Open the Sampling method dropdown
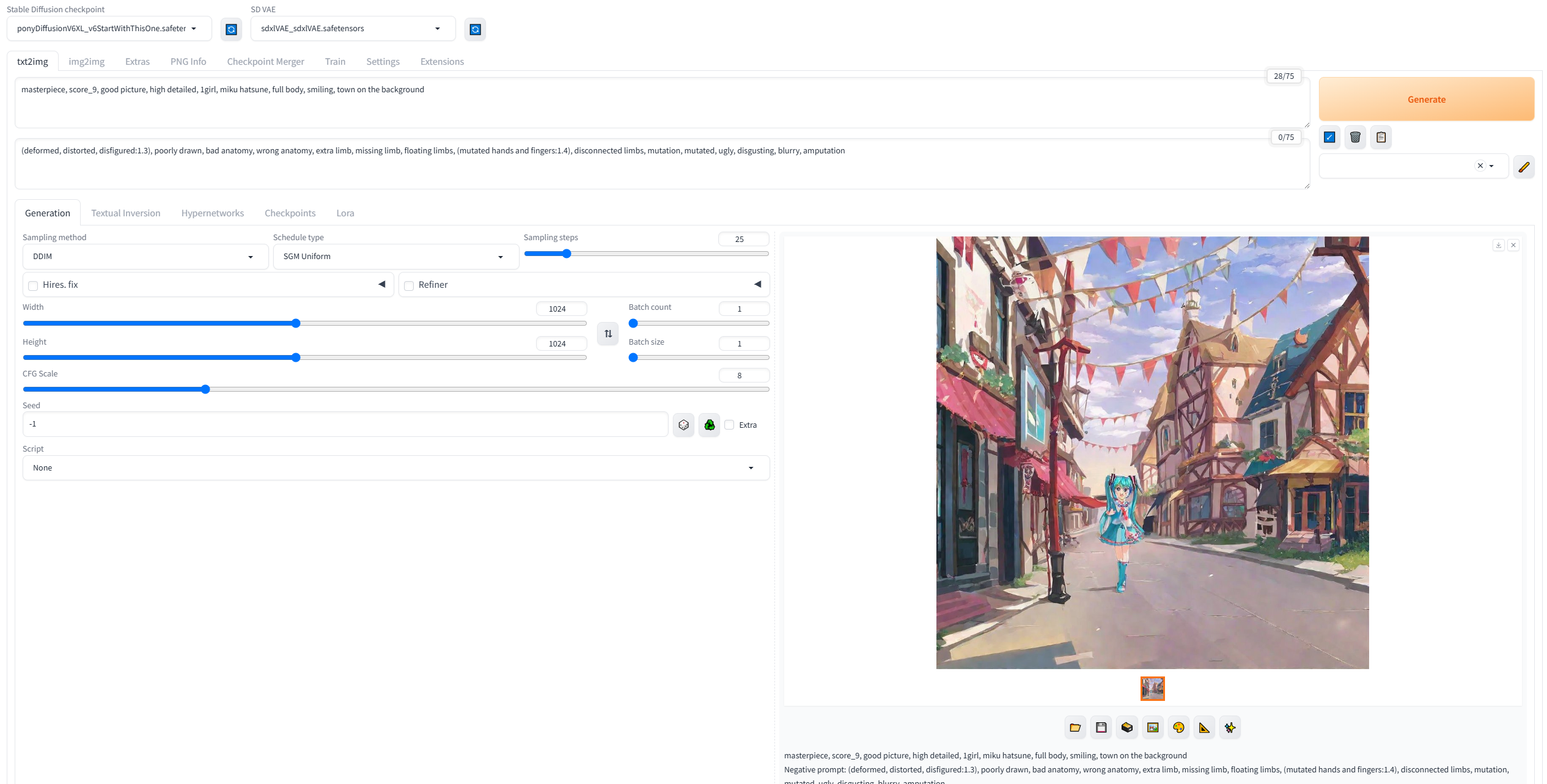 coord(145,257)
